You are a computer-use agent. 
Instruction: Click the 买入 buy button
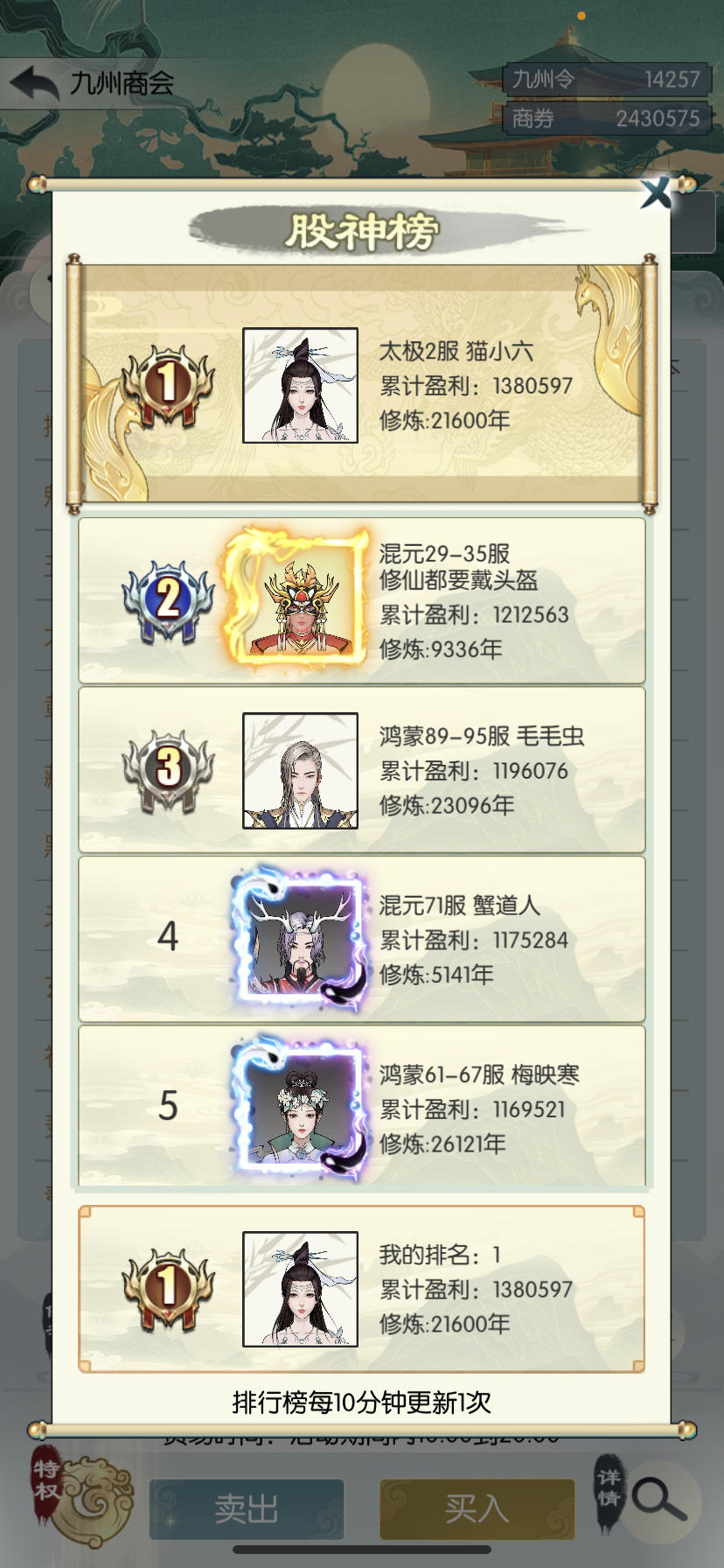(477, 1508)
